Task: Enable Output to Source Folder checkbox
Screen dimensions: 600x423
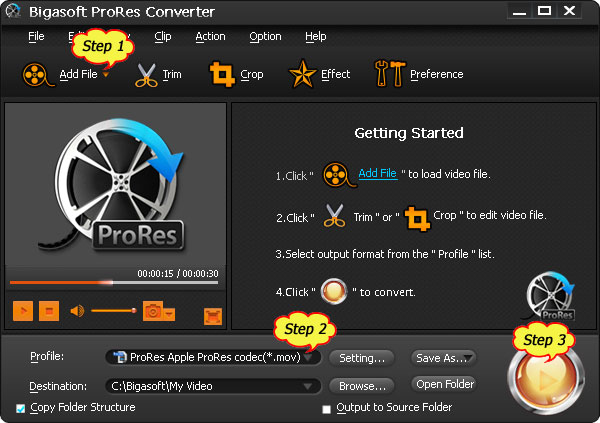Action: point(326,409)
